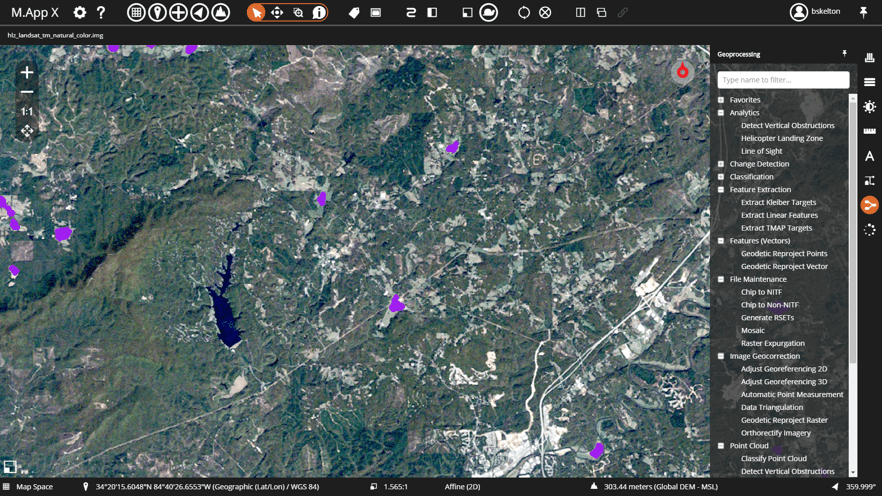The image size is (882, 496).
Task: Select the pan move tool
Action: click(x=277, y=12)
